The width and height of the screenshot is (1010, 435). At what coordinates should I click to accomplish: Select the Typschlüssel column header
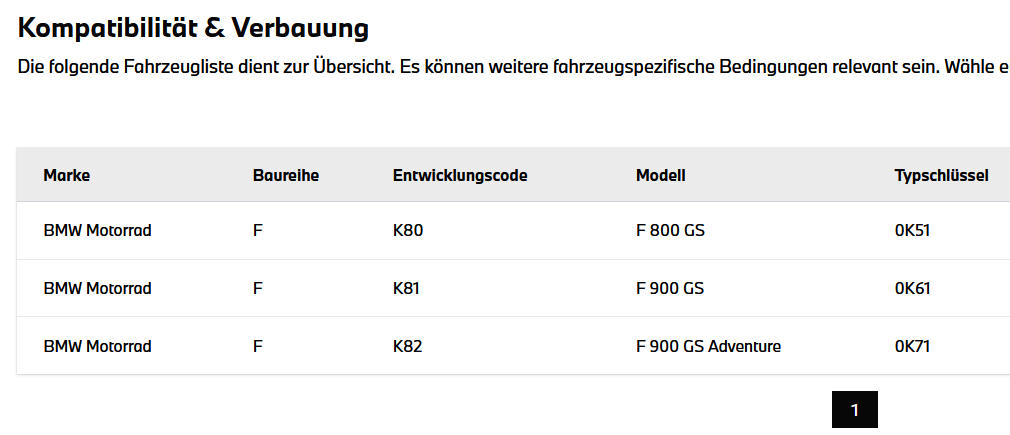[942, 175]
